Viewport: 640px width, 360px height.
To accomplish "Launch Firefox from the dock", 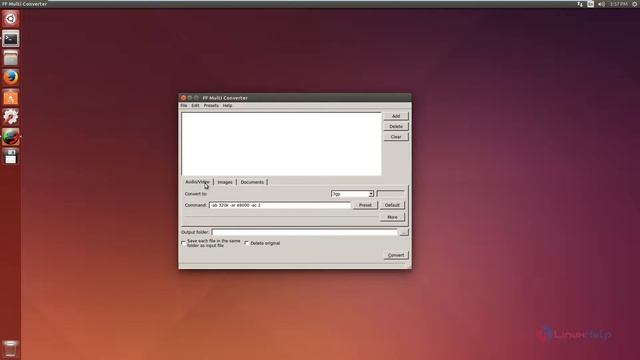I will click(11, 78).
